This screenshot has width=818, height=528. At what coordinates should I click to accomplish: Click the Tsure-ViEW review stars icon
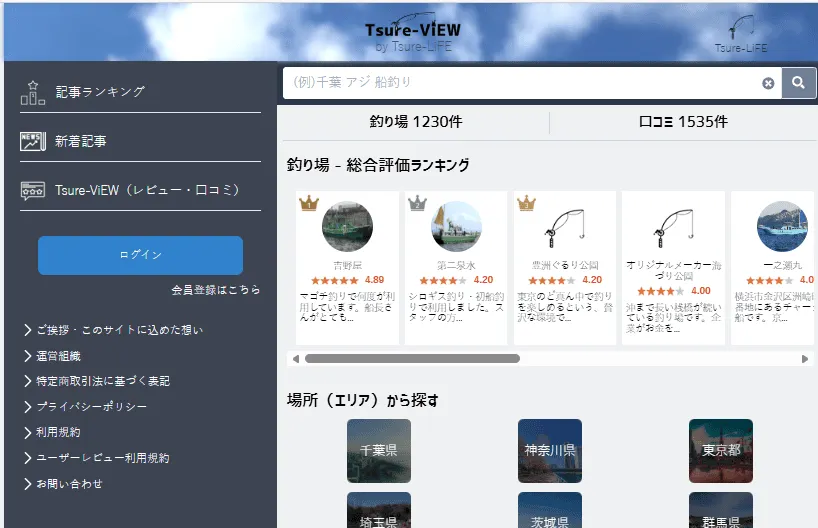tap(32, 190)
